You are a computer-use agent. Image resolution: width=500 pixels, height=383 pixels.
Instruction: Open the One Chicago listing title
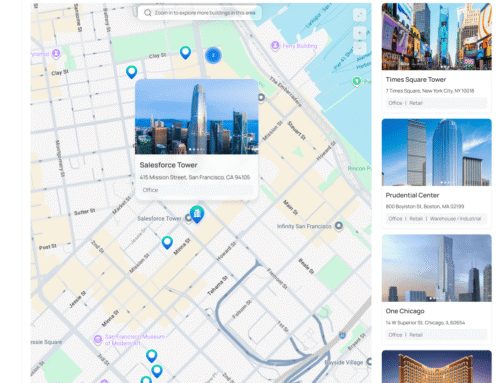click(405, 311)
